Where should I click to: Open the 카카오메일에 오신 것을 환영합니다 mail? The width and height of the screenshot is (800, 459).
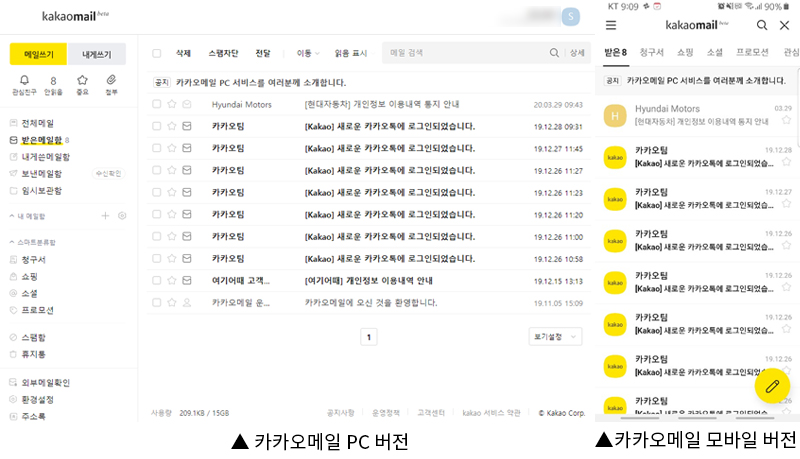371,302
